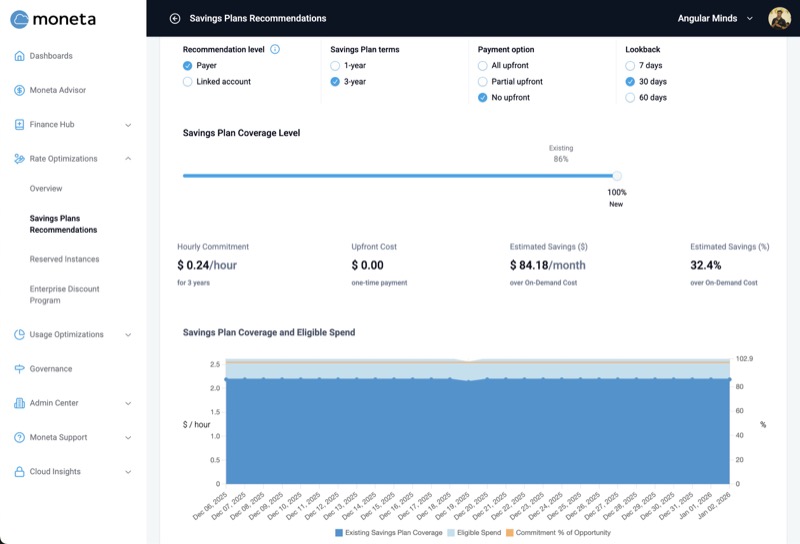Screen dimensions: 800x544
Task: Expand the Usage Optimizations menu
Action: (128, 335)
